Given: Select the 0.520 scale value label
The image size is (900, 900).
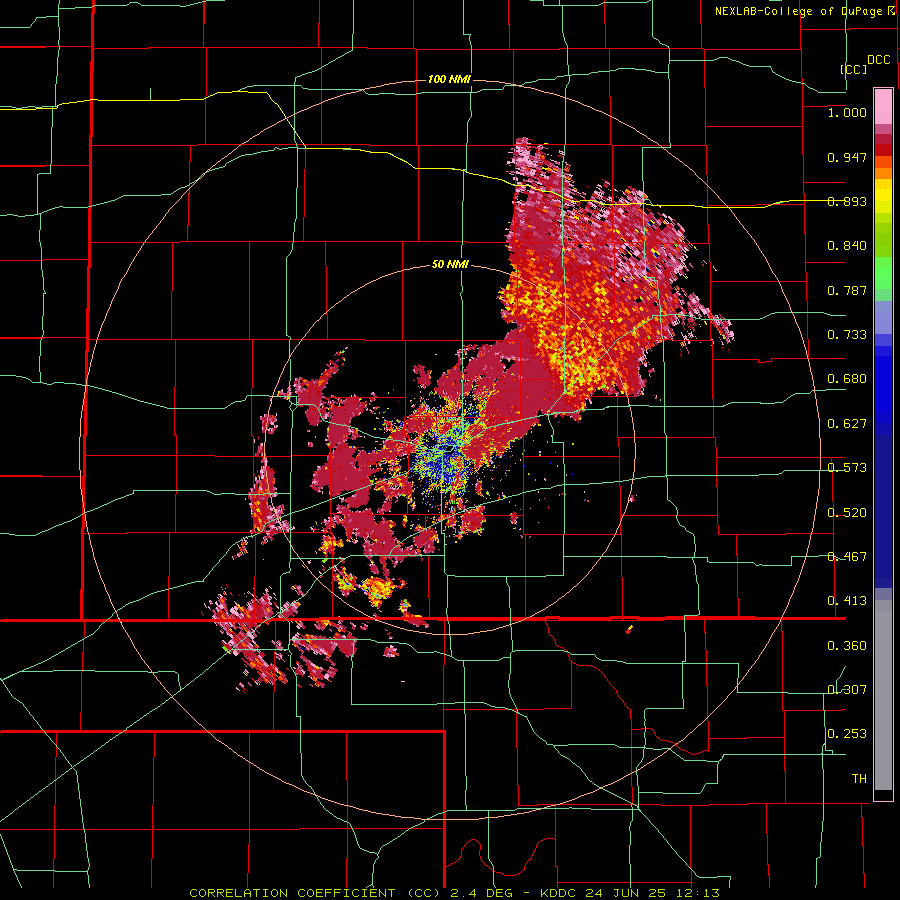Looking at the screenshot, I should (x=847, y=513).
